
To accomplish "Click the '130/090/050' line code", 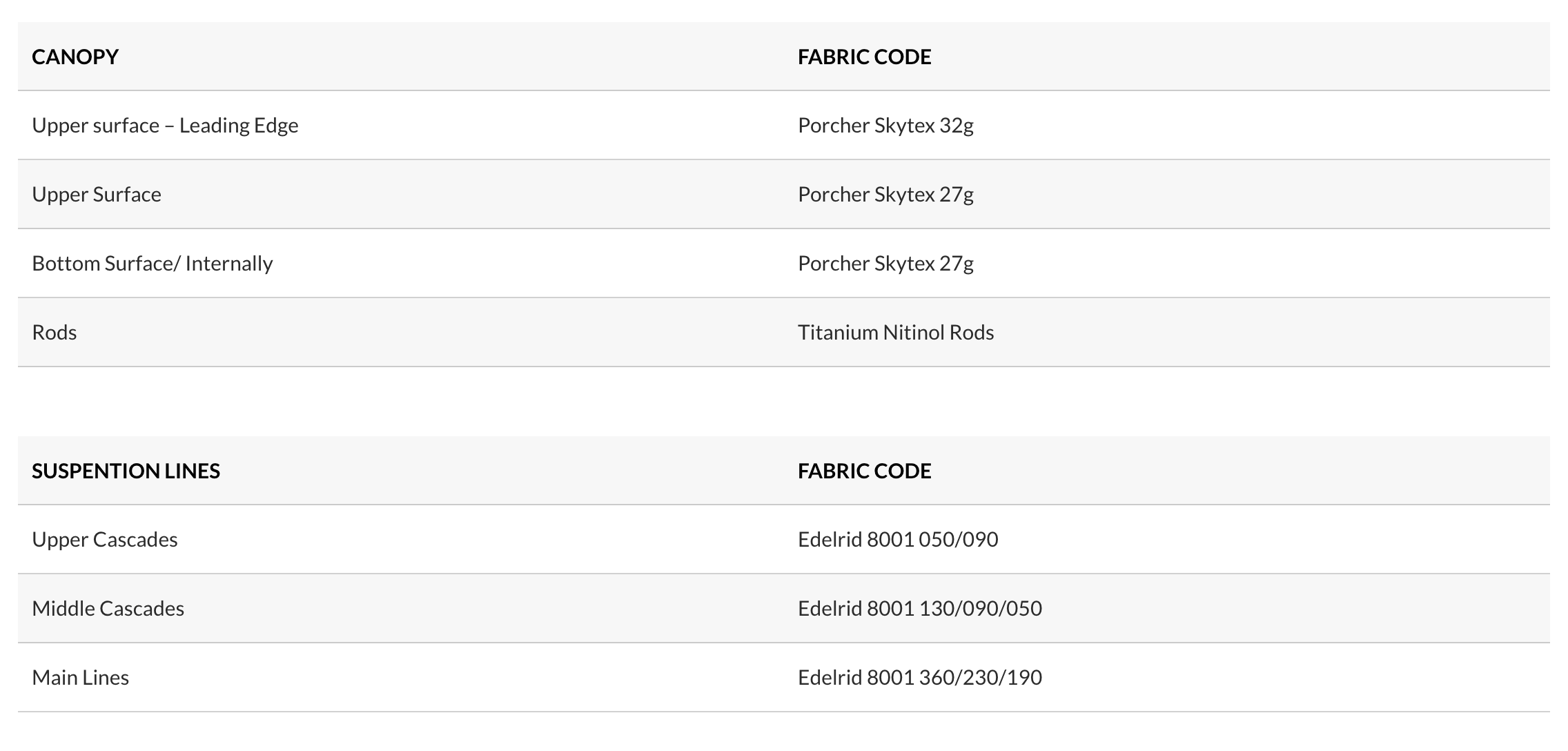I will 980,609.
